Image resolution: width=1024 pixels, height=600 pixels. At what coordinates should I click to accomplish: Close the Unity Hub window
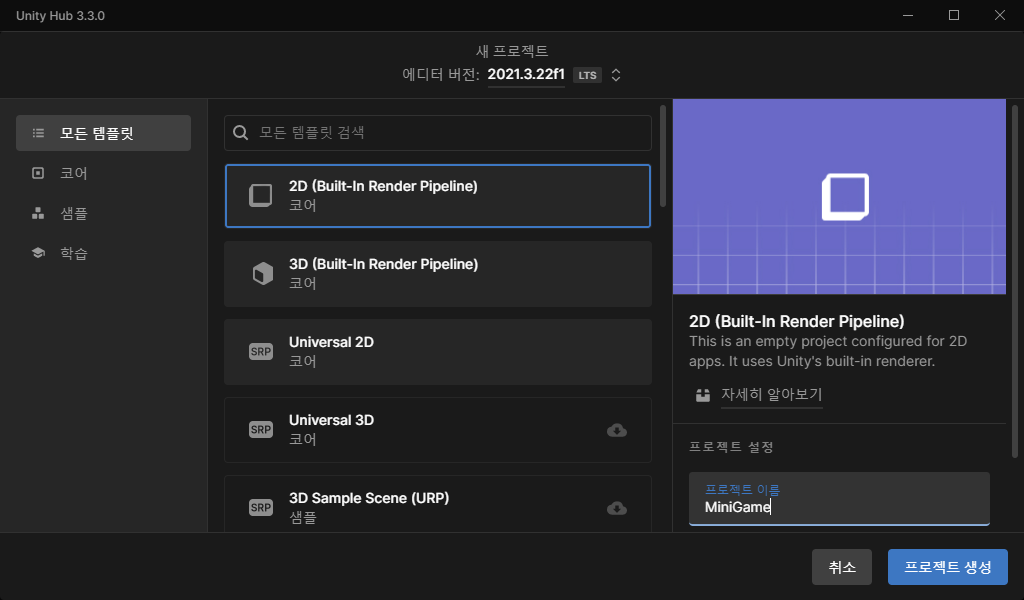[1000, 15]
